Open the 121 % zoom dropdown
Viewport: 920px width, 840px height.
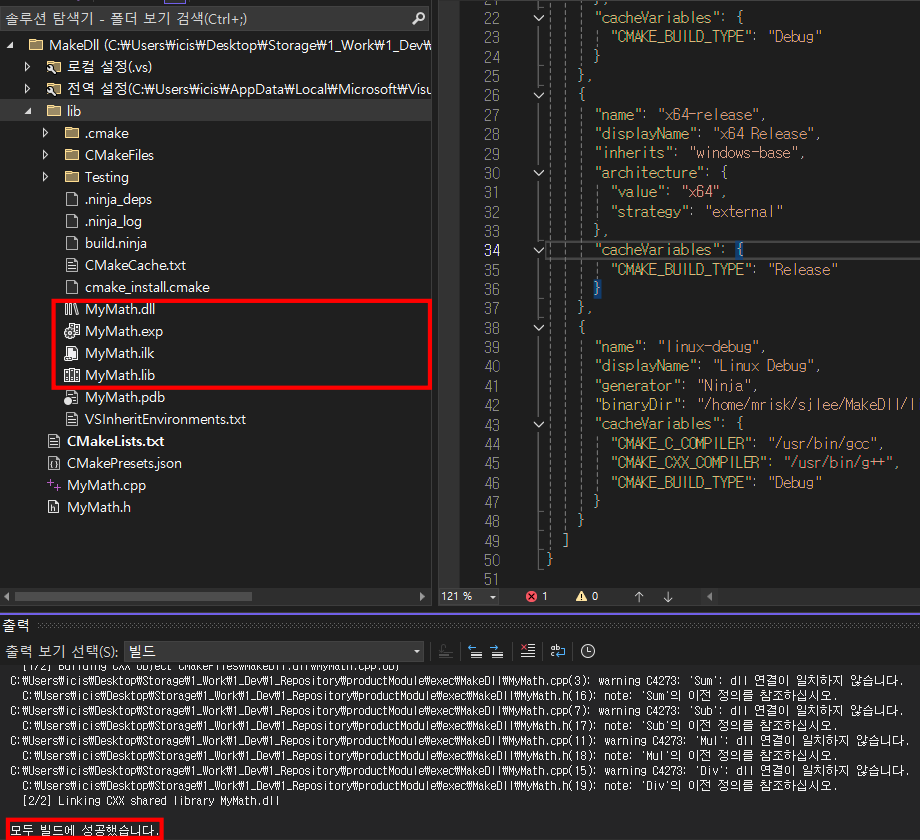(x=493, y=597)
